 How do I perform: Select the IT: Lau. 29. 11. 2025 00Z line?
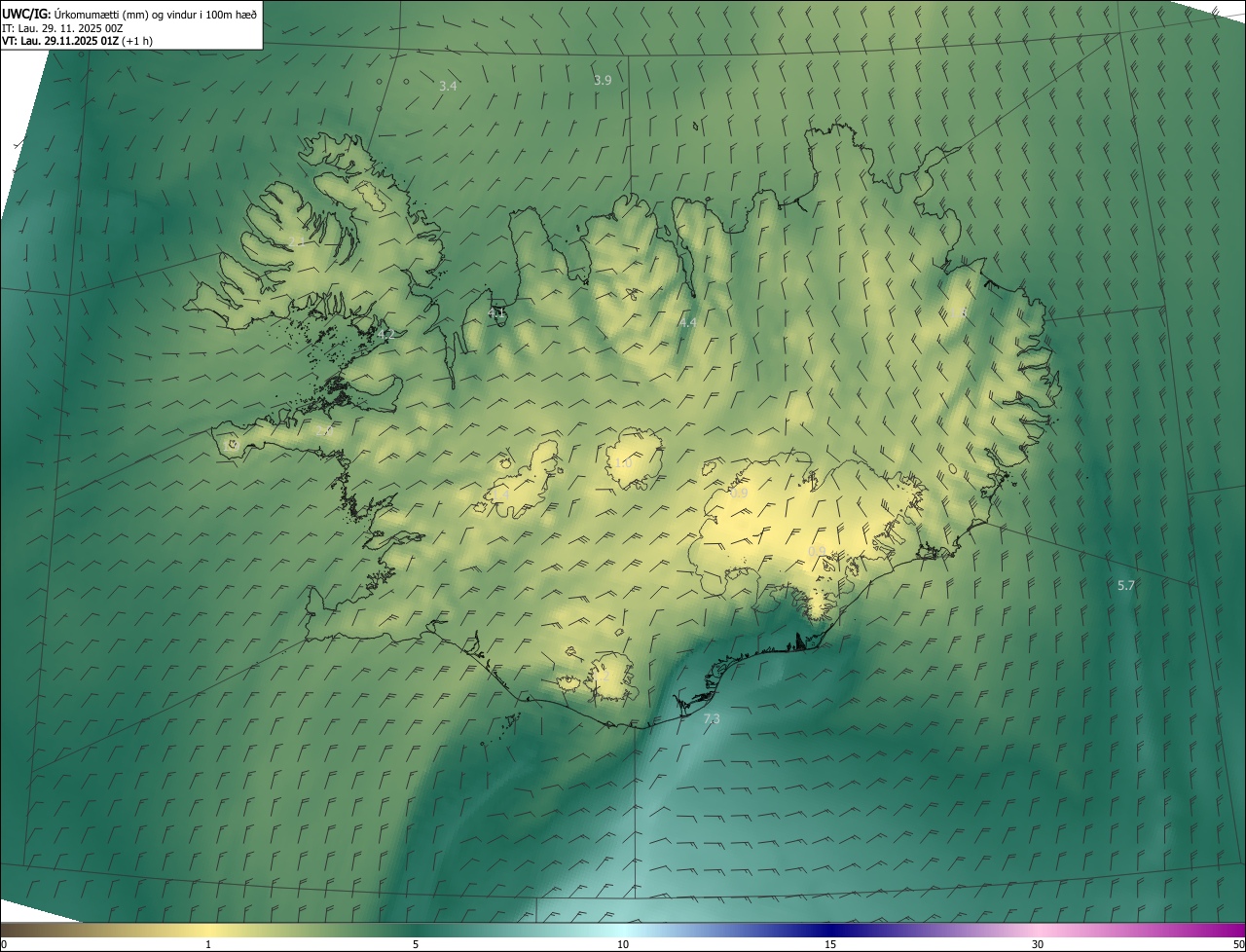[x=62, y=27]
